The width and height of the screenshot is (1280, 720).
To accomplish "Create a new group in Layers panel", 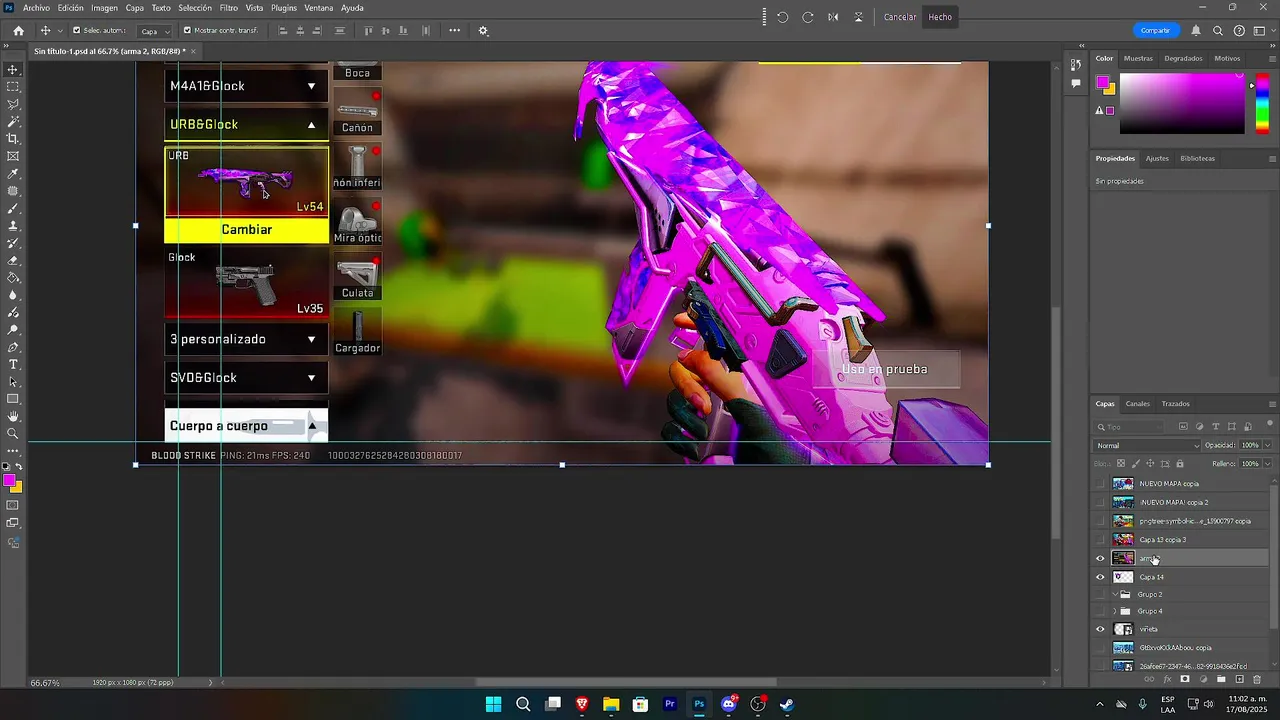I will (1221, 679).
